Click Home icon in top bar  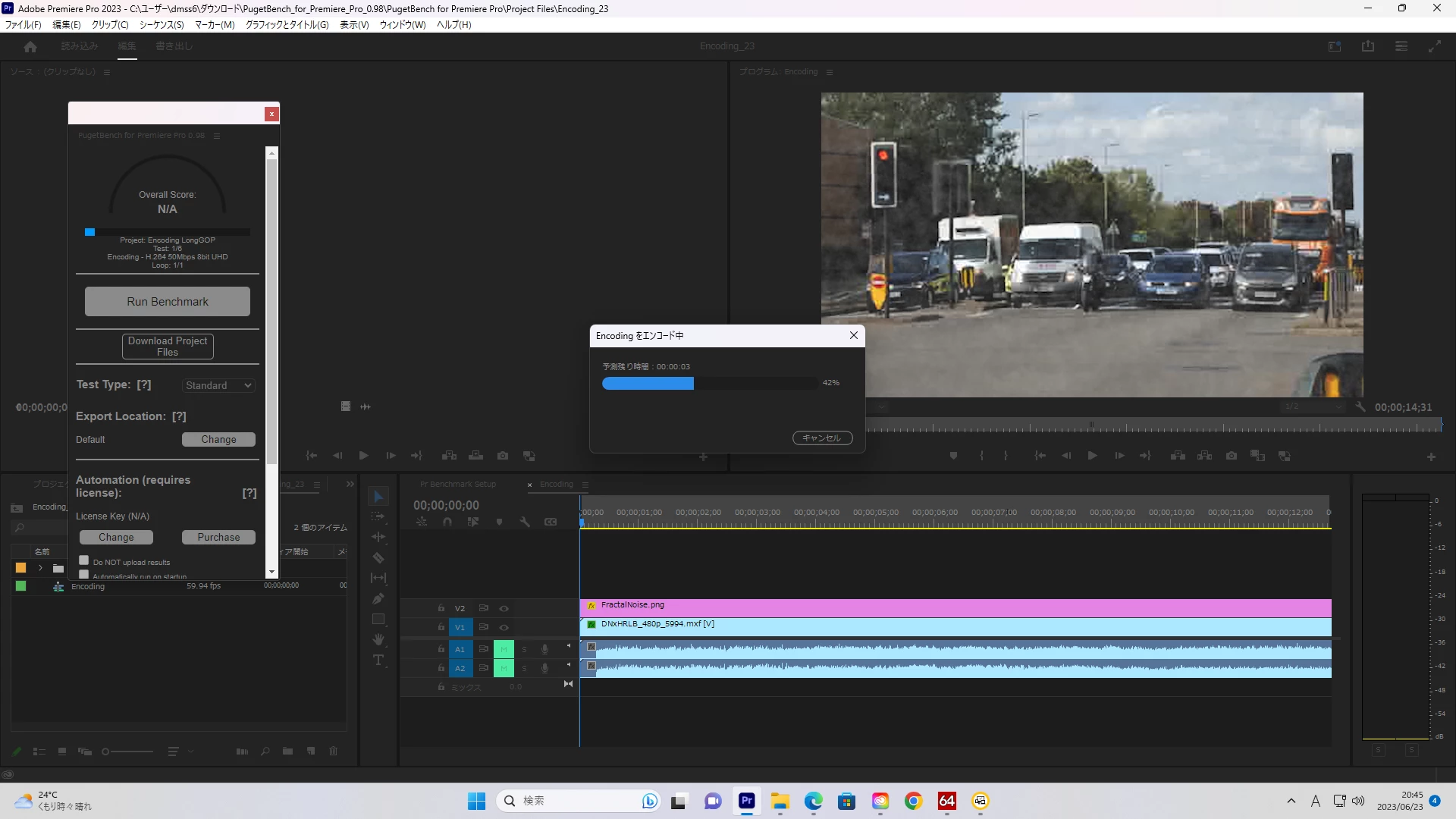pos(30,46)
